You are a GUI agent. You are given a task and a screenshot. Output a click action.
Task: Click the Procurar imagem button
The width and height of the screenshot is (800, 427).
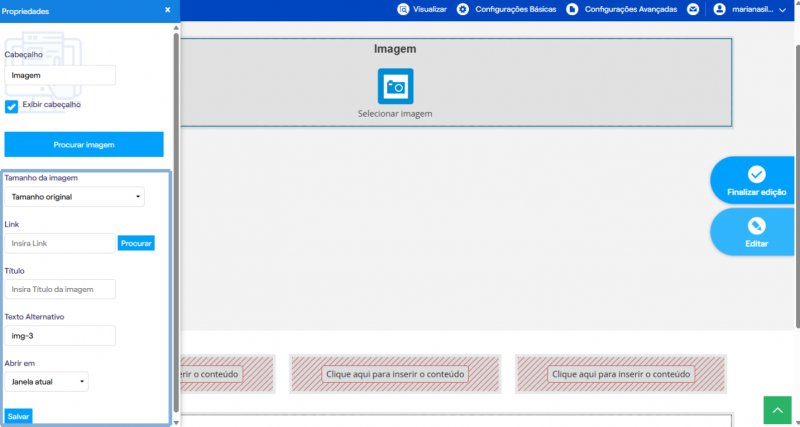84,144
